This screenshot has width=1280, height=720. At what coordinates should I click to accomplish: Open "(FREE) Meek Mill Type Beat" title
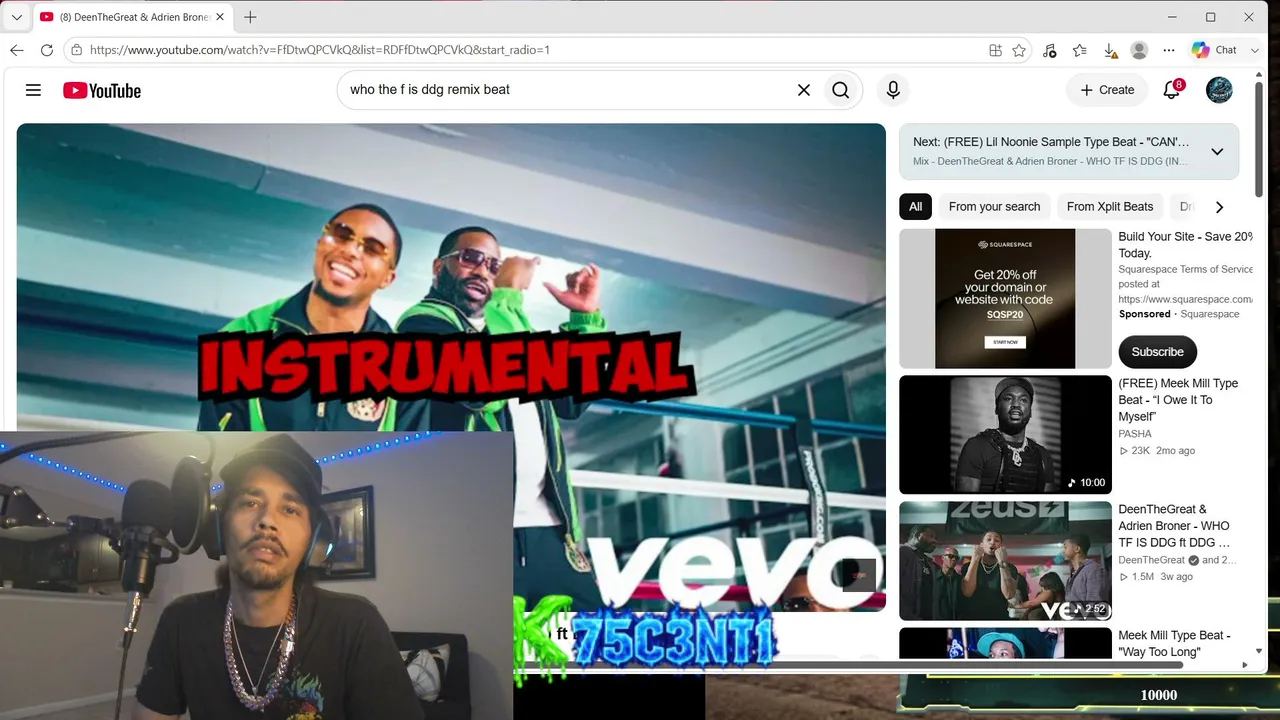point(1178,400)
